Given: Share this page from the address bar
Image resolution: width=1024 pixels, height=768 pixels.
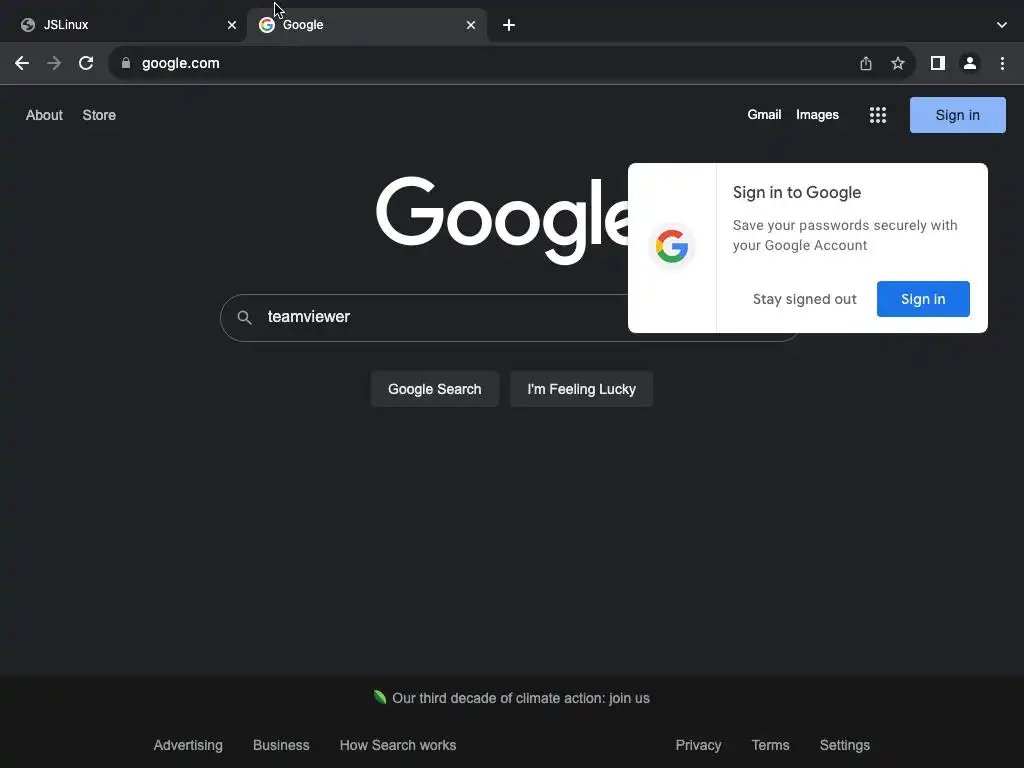Looking at the screenshot, I should pyautogui.click(x=866, y=63).
